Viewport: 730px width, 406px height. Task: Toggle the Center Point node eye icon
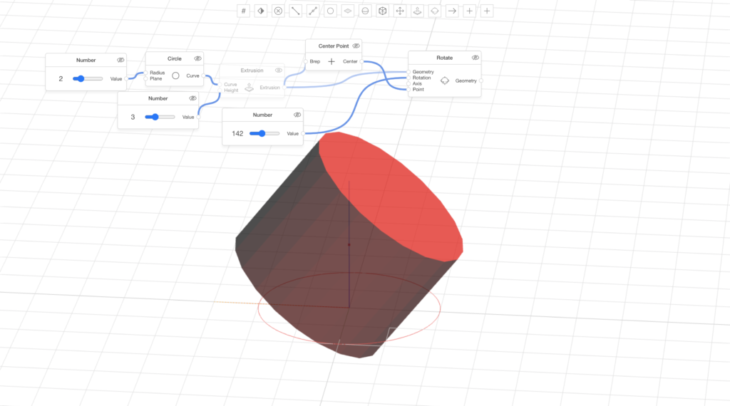355,46
